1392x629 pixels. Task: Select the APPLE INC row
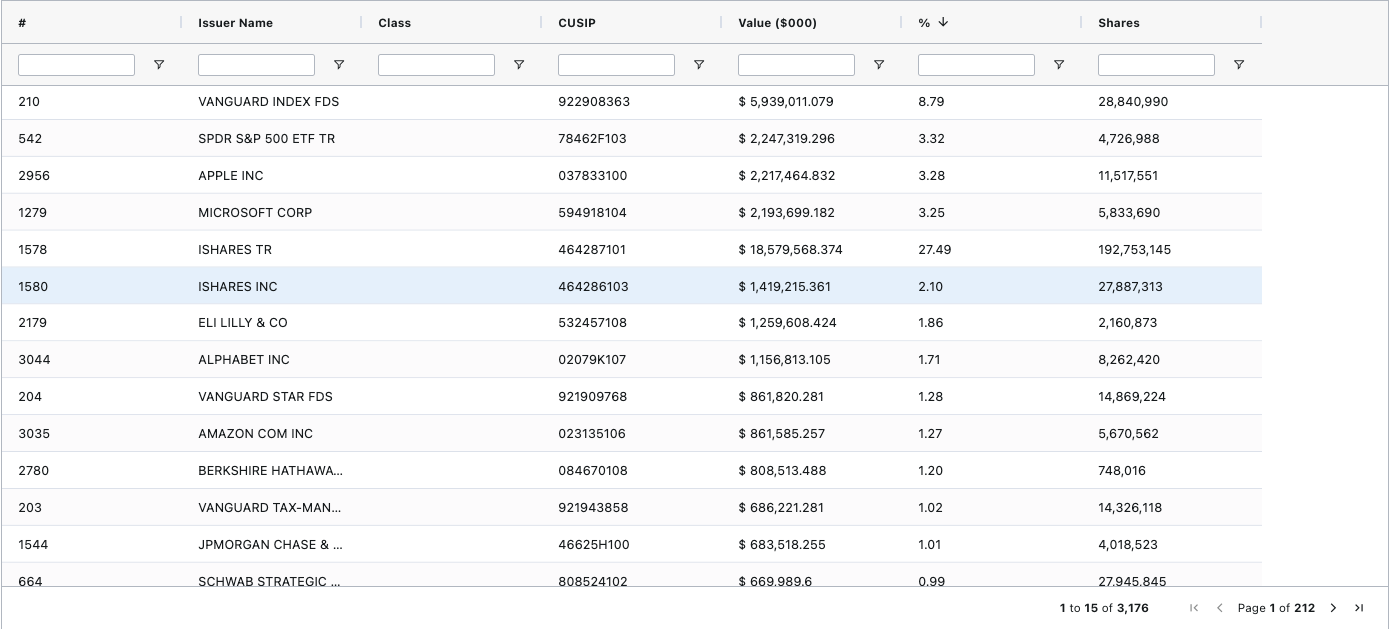[x=231, y=176]
